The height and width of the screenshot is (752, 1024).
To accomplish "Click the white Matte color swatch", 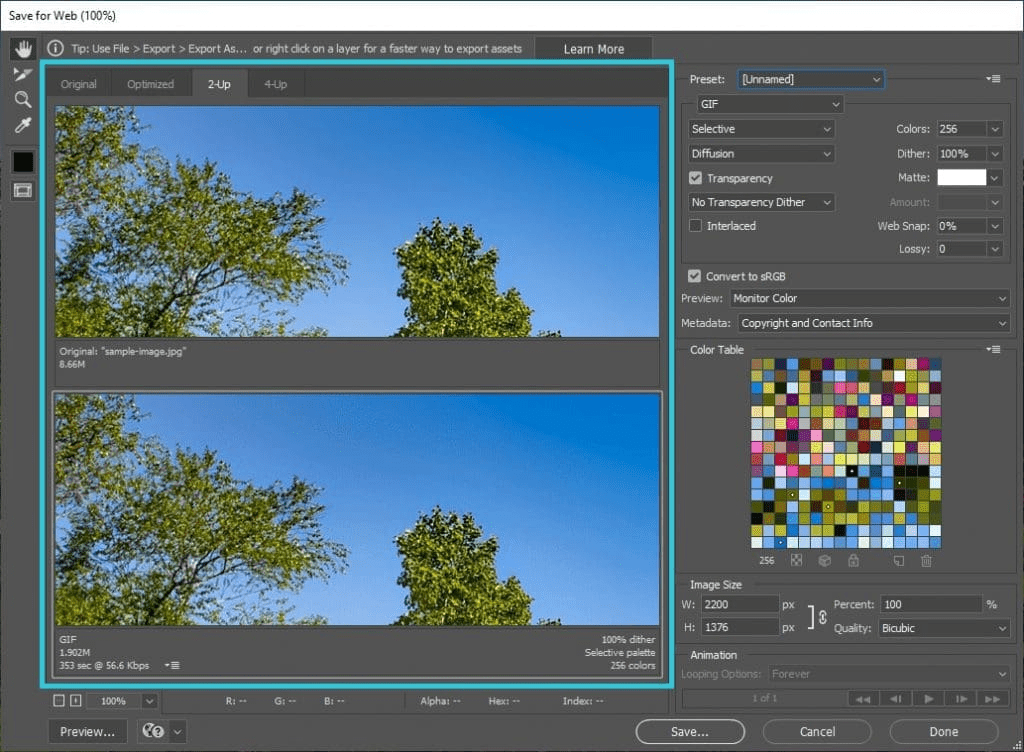I will (961, 177).
